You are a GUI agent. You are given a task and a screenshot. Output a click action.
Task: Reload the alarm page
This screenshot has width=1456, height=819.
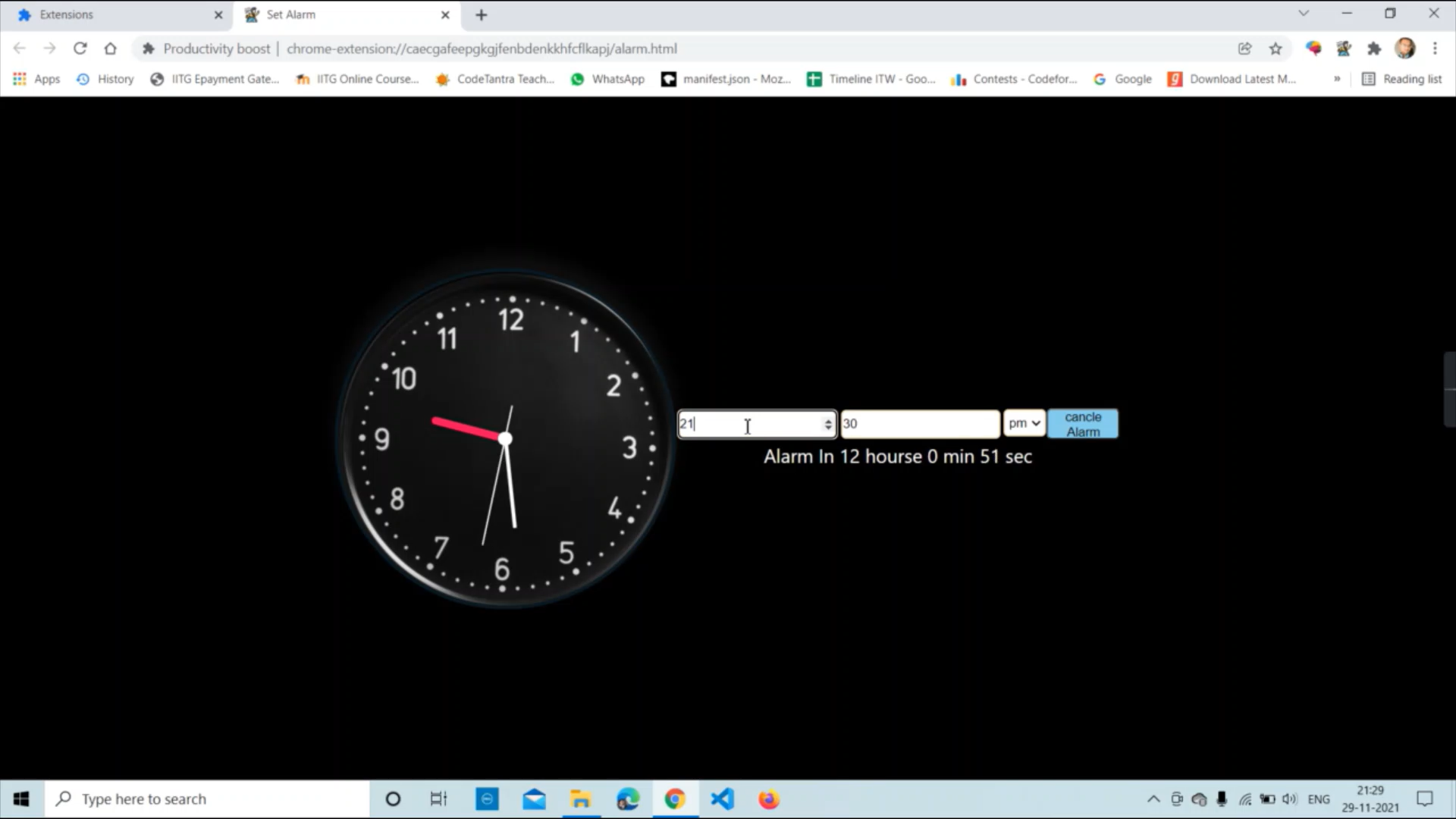pos(80,49)
